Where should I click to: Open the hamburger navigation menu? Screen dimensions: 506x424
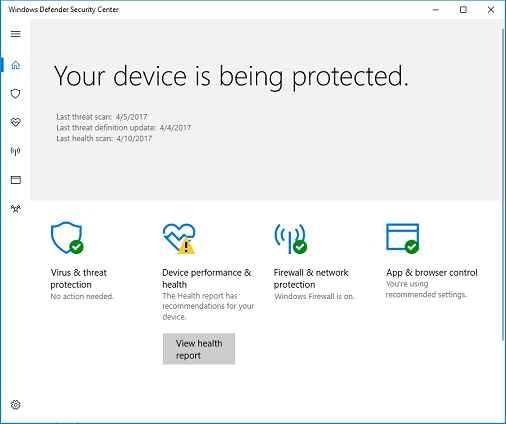[x=16, y=34]
